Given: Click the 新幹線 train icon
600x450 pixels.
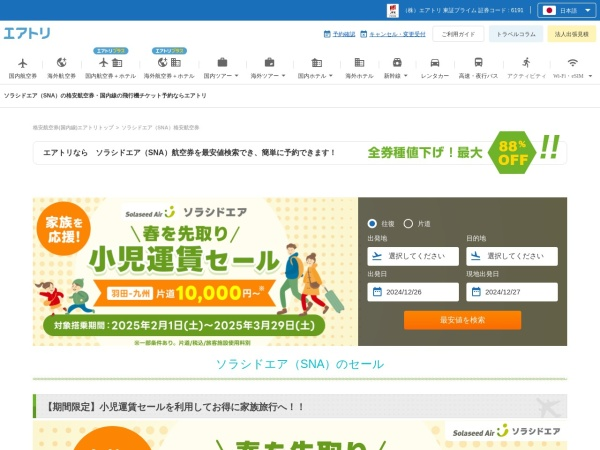Looking at the screenshot, I should [x=397, y=62].
